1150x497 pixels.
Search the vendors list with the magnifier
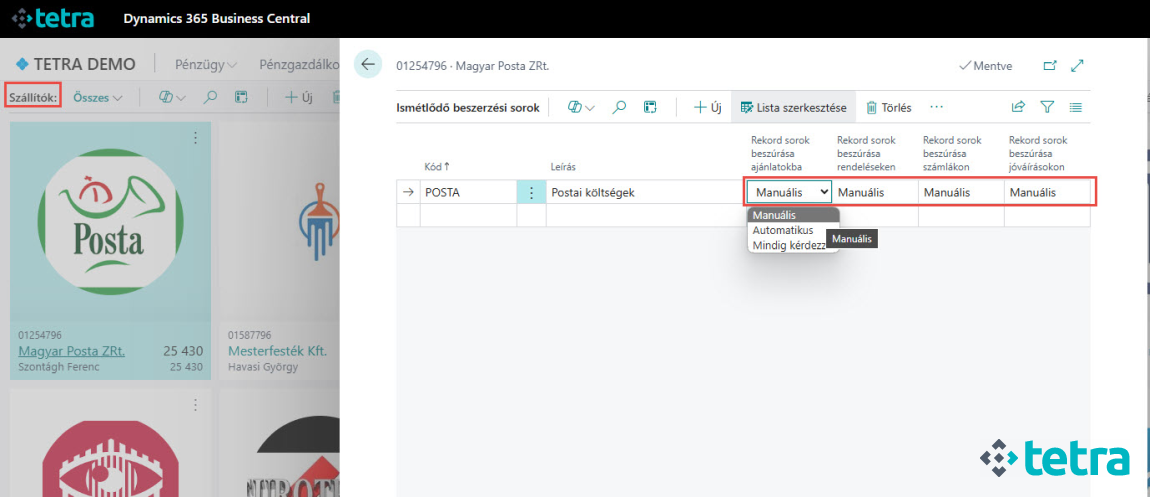pos(210,97)
